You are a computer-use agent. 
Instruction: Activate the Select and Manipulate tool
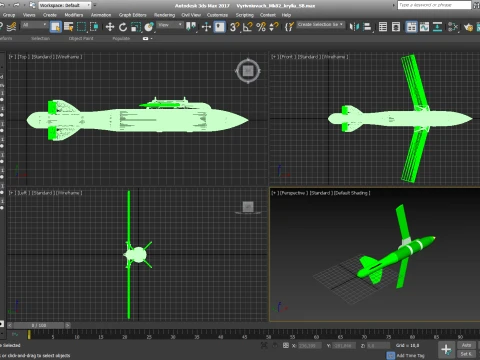click(x=206, y=27)
